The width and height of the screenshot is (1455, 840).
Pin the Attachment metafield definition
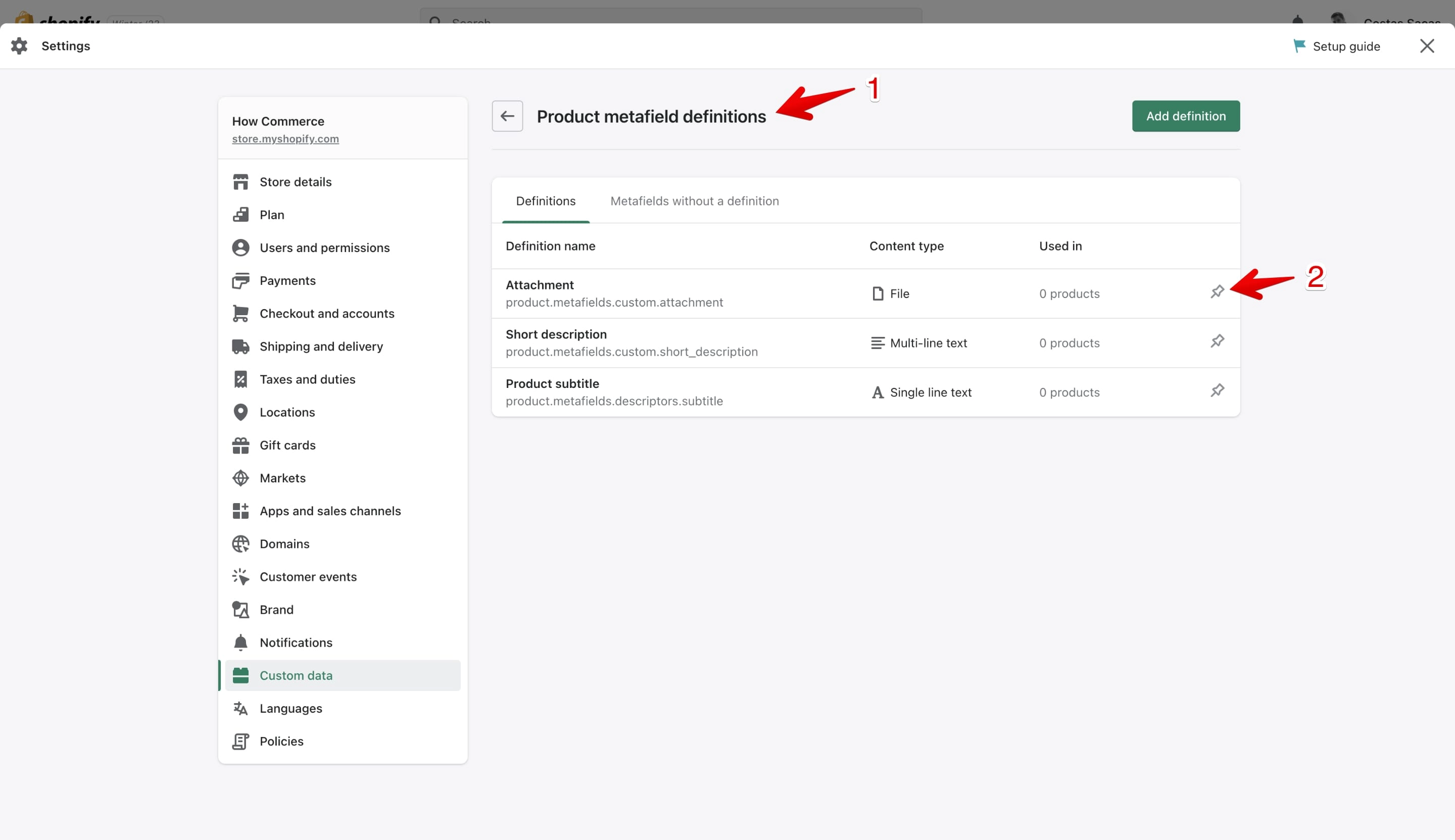[x=1218, y=292]
